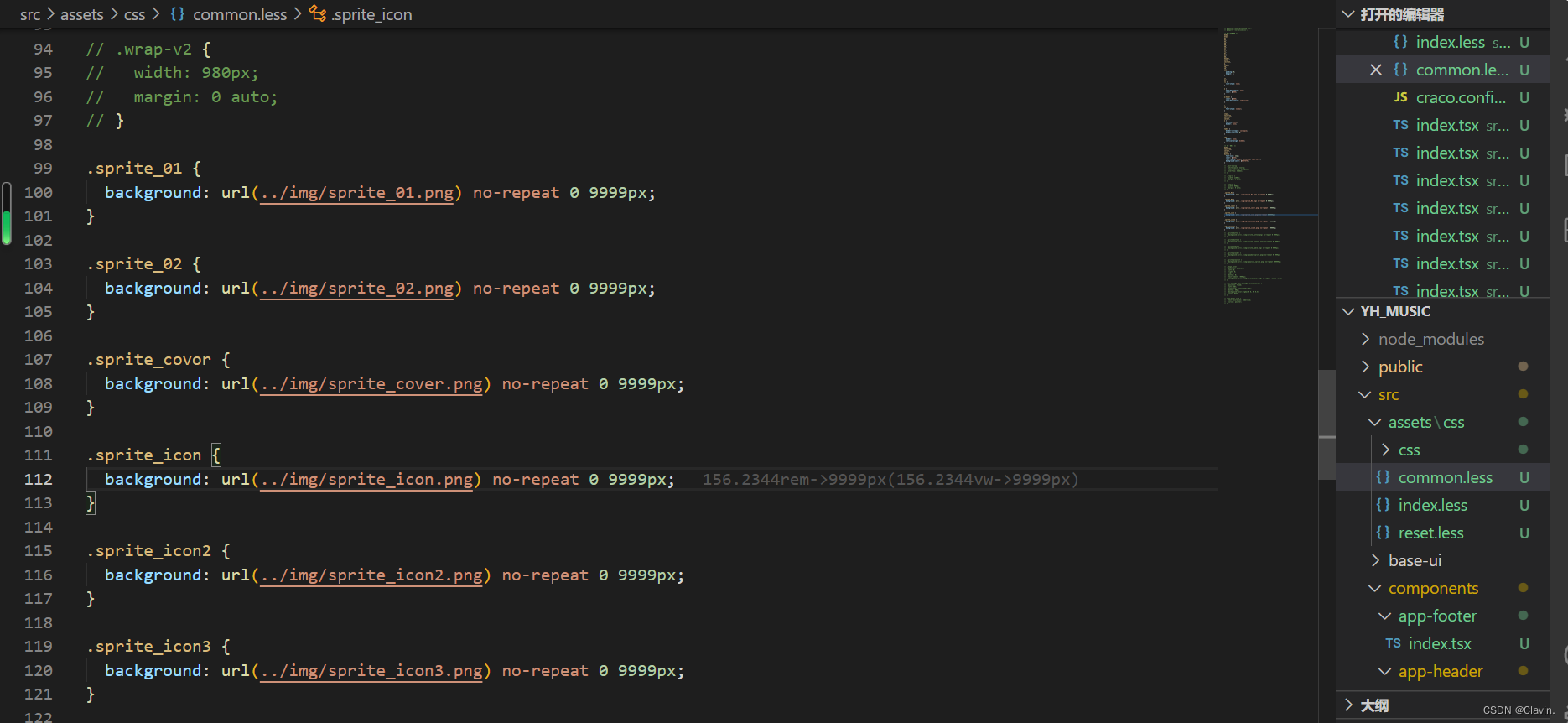The width and height of the screenshot is (1568, 723).
Task: Collapse the app-header folder
Action: [x=1385, y=671]
